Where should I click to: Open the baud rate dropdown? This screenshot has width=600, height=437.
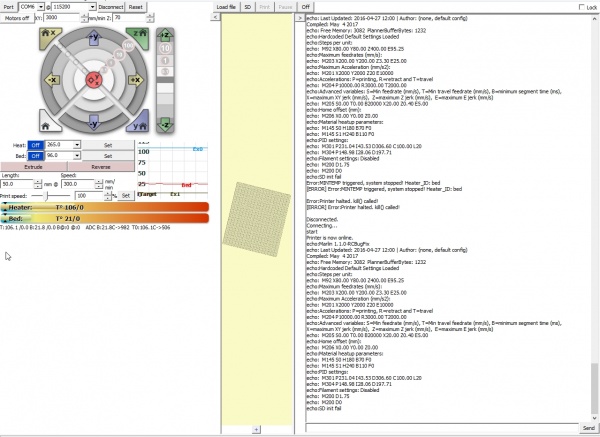71,6
